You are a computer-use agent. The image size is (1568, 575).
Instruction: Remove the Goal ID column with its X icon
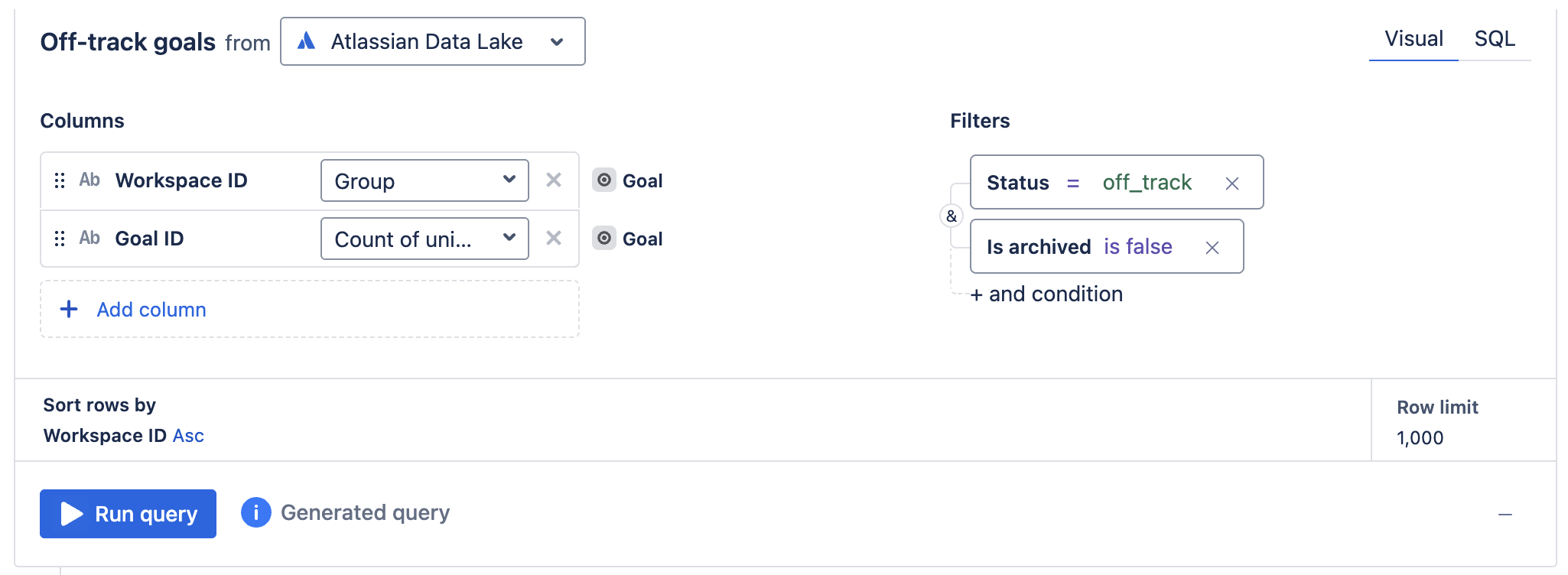click(x=554, y=238)
